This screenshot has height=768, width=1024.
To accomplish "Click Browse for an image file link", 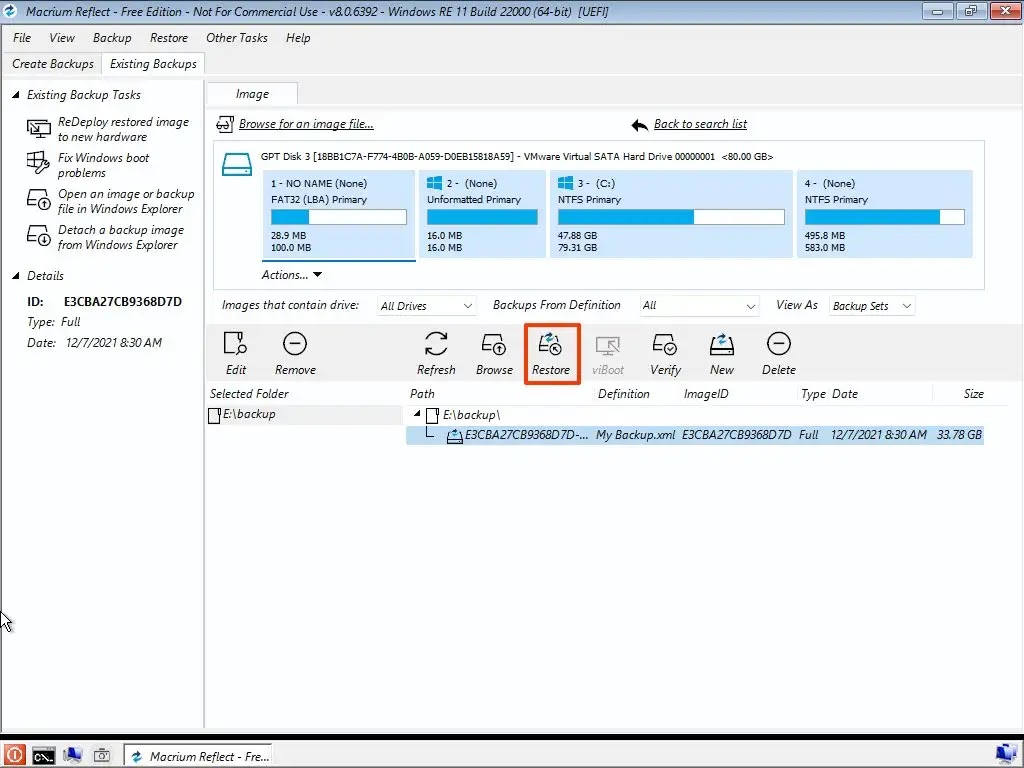I will (306, 124).
